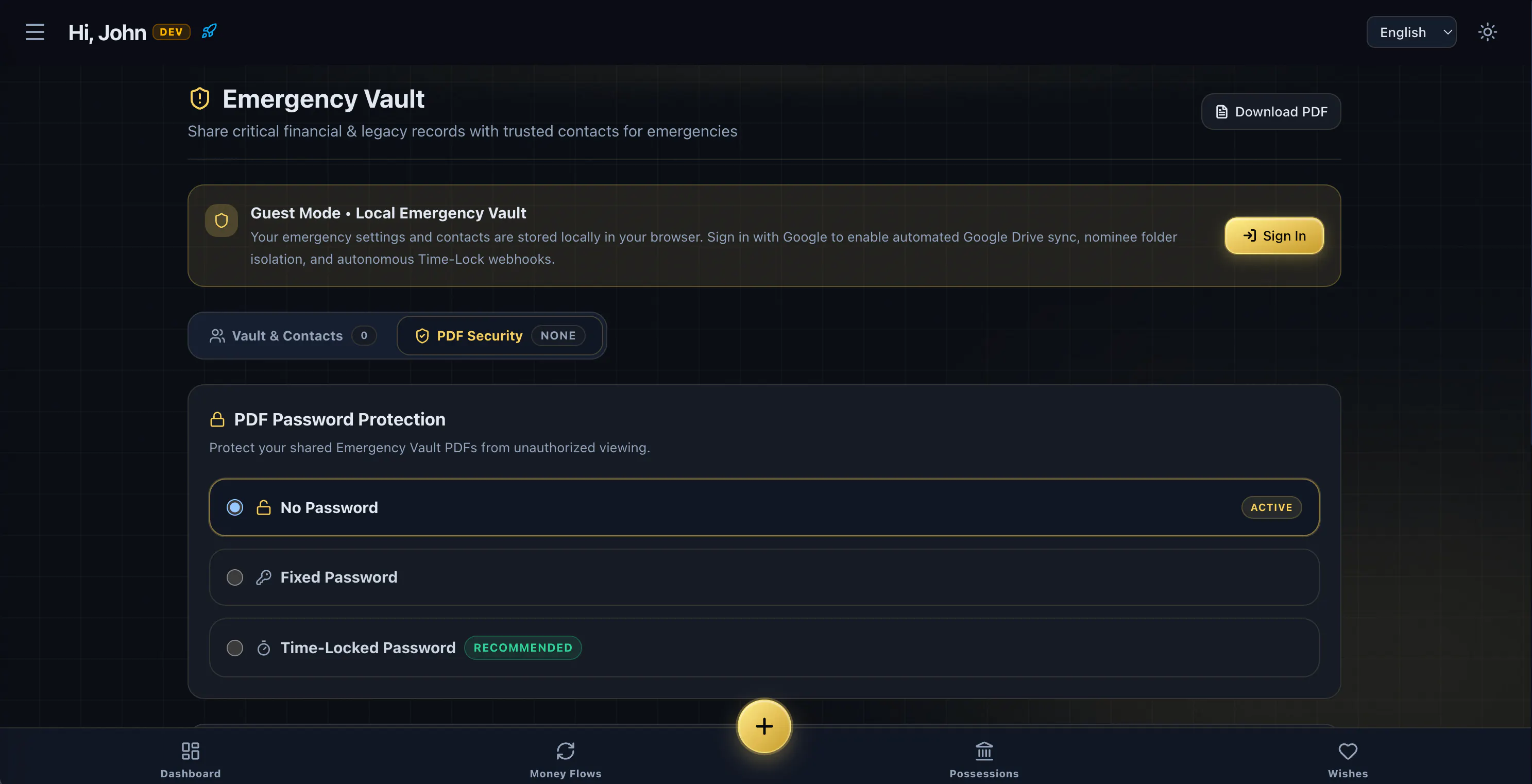Toggle light theme with sun icon

[1487, 32]
